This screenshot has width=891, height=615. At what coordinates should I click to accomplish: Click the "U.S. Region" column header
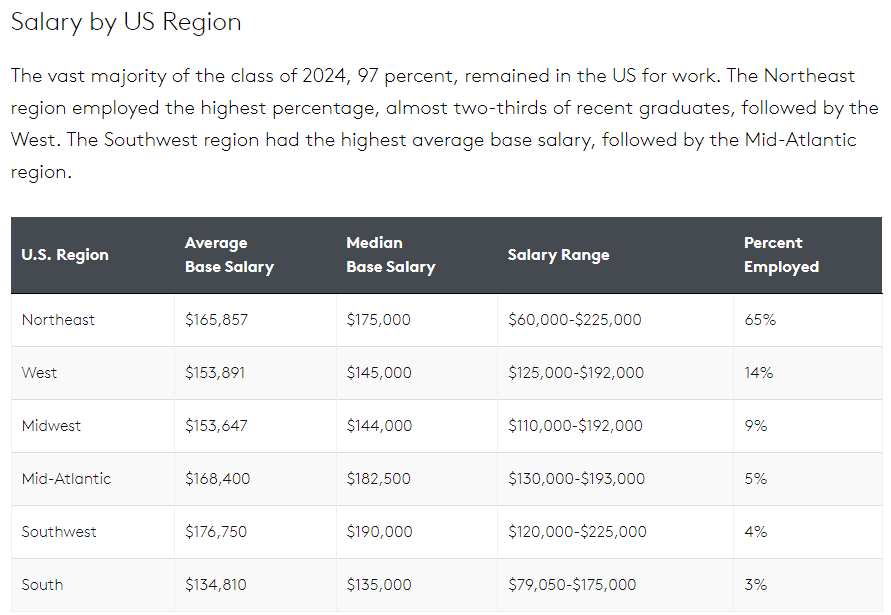coord(65,255)
